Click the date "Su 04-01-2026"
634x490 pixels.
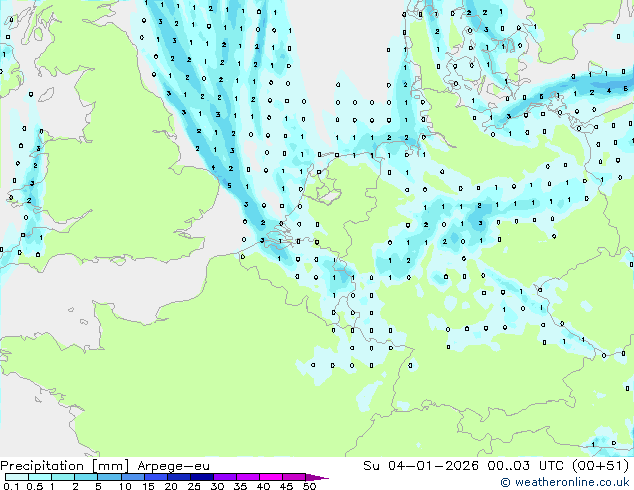tap(421, 466)
